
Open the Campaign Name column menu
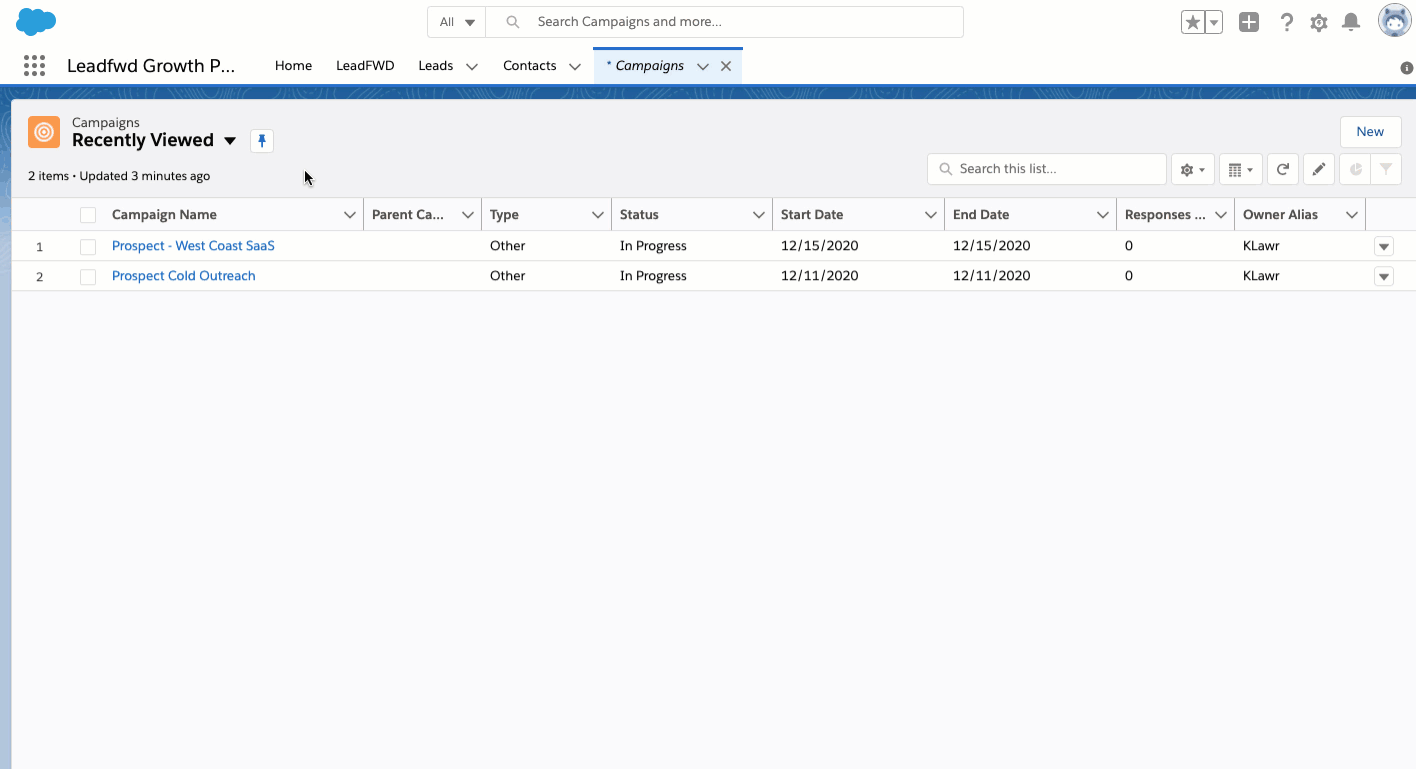[x=350, y=215]
